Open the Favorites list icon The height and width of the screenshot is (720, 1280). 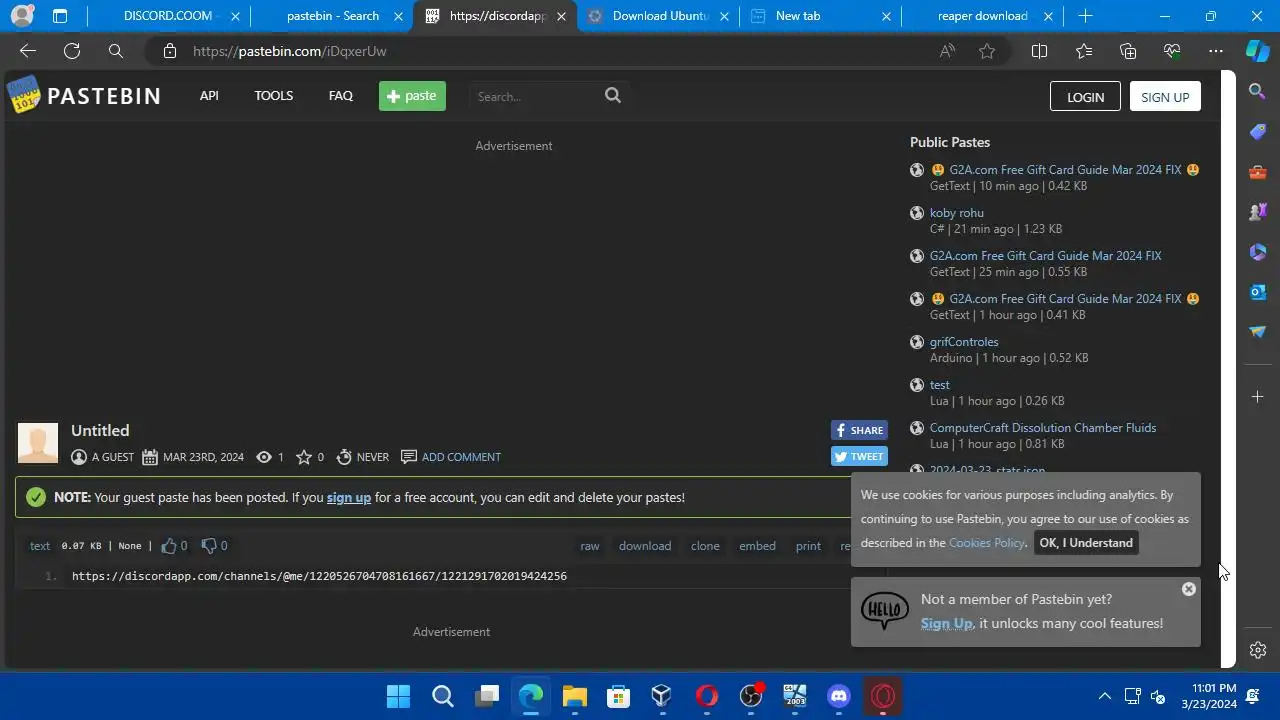(1084, 51)
